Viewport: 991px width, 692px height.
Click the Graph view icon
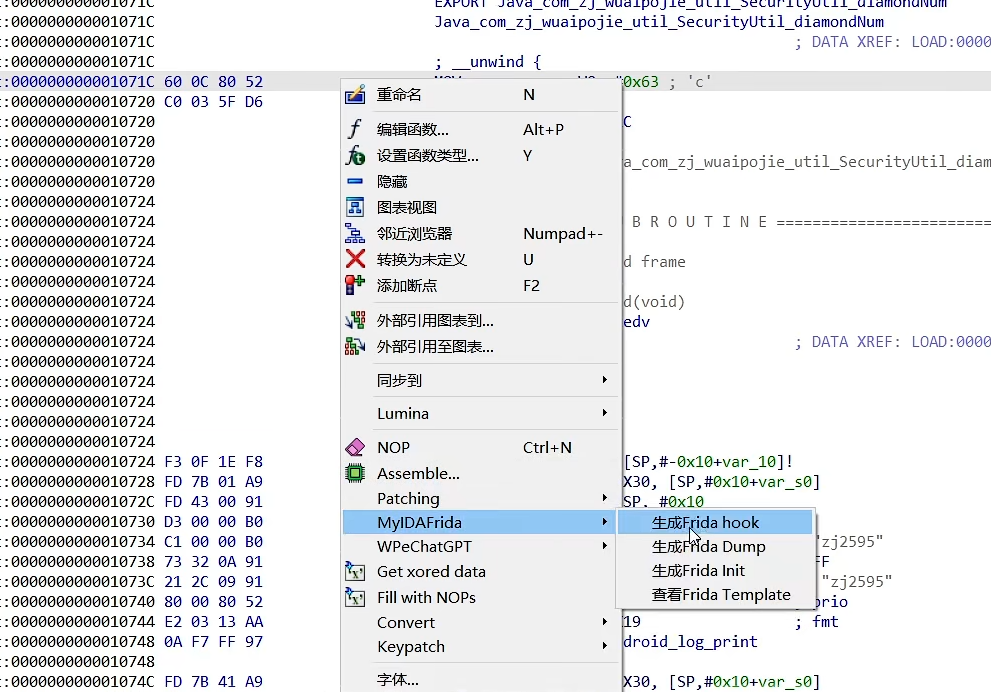[x=355, y=207]
